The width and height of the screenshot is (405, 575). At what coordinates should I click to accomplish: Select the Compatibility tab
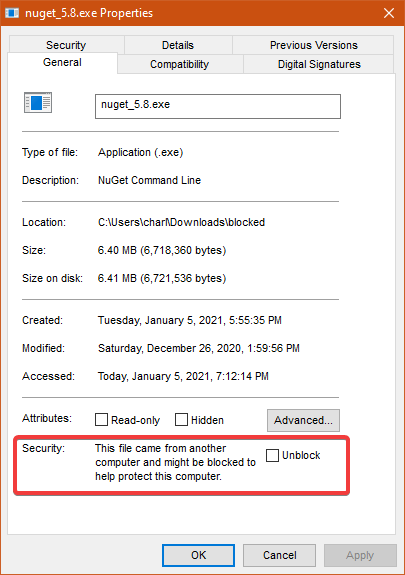[x=179, y=64]
